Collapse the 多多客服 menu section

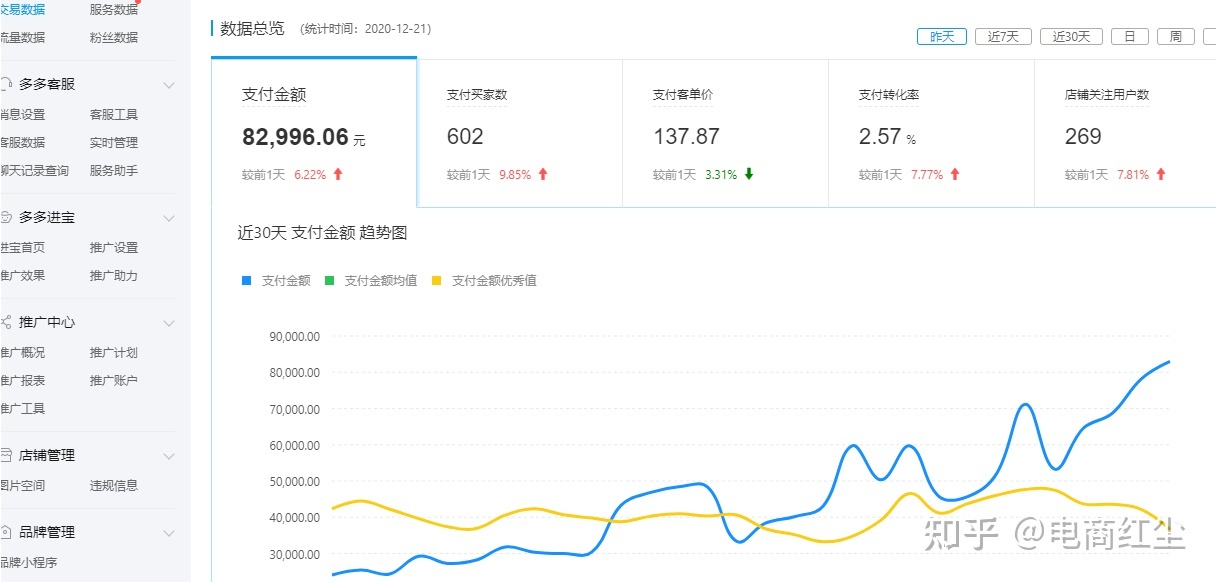(169, 85)
